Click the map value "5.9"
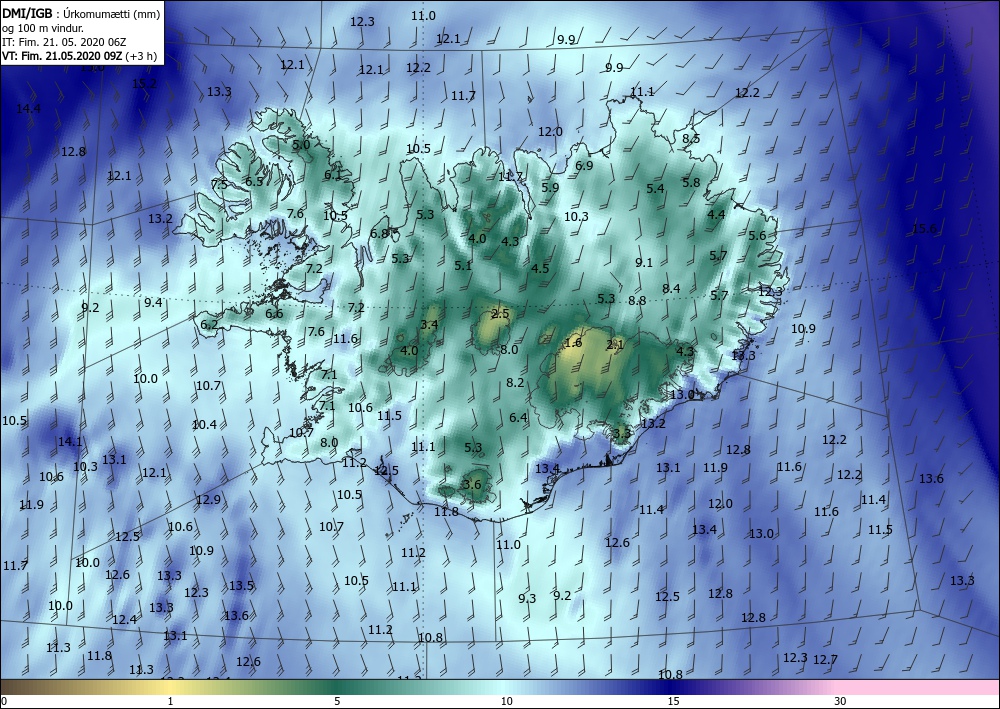Screen dimensions: 1000x709 (550, 187)
